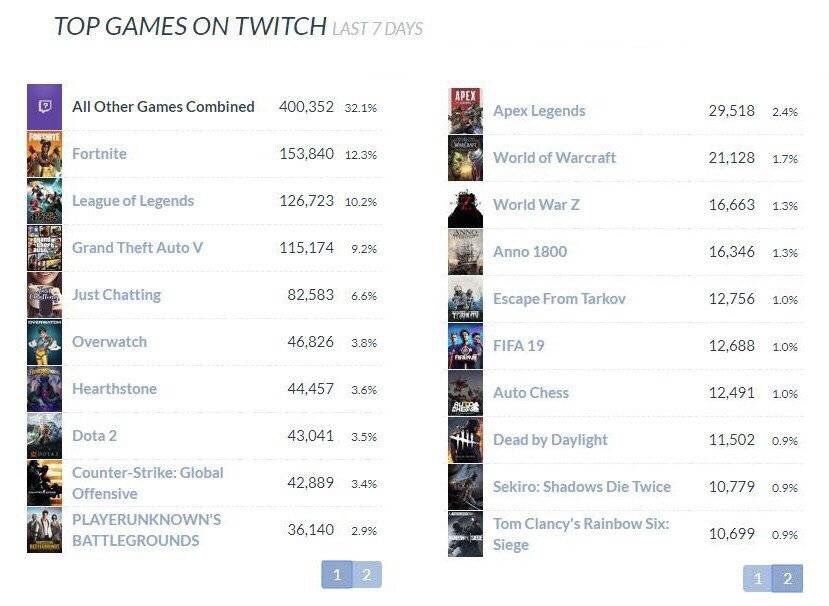The image size is (829, 606).
Task: Click the Auto Chess cover thumbnail
Action: click(465, 393)
